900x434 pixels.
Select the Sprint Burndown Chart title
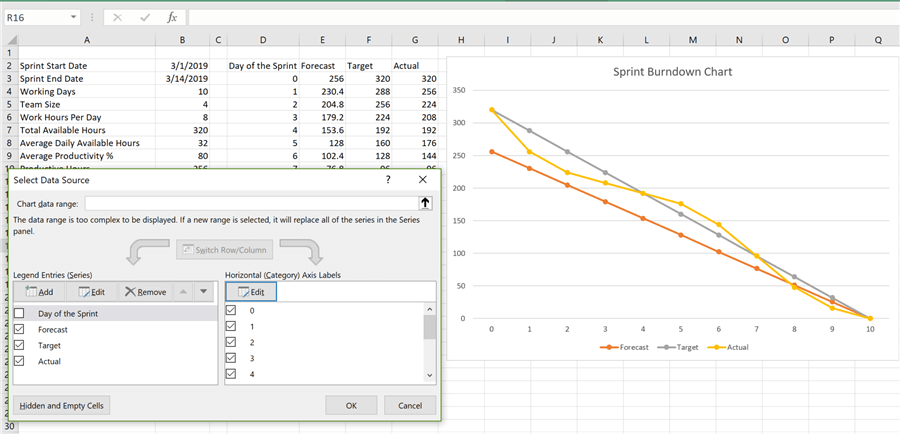pos(672,72)
